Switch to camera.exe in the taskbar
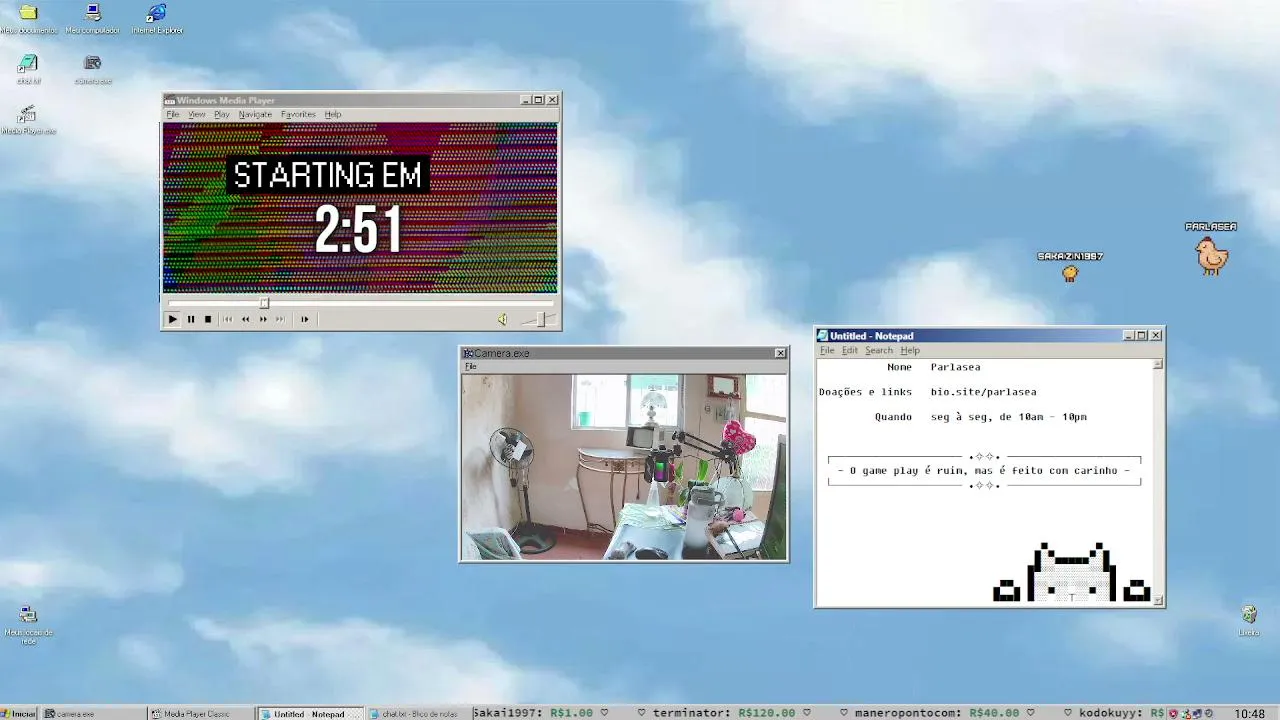The height and width of the screenshot is (720, 1280). click(x=93, y=713)
